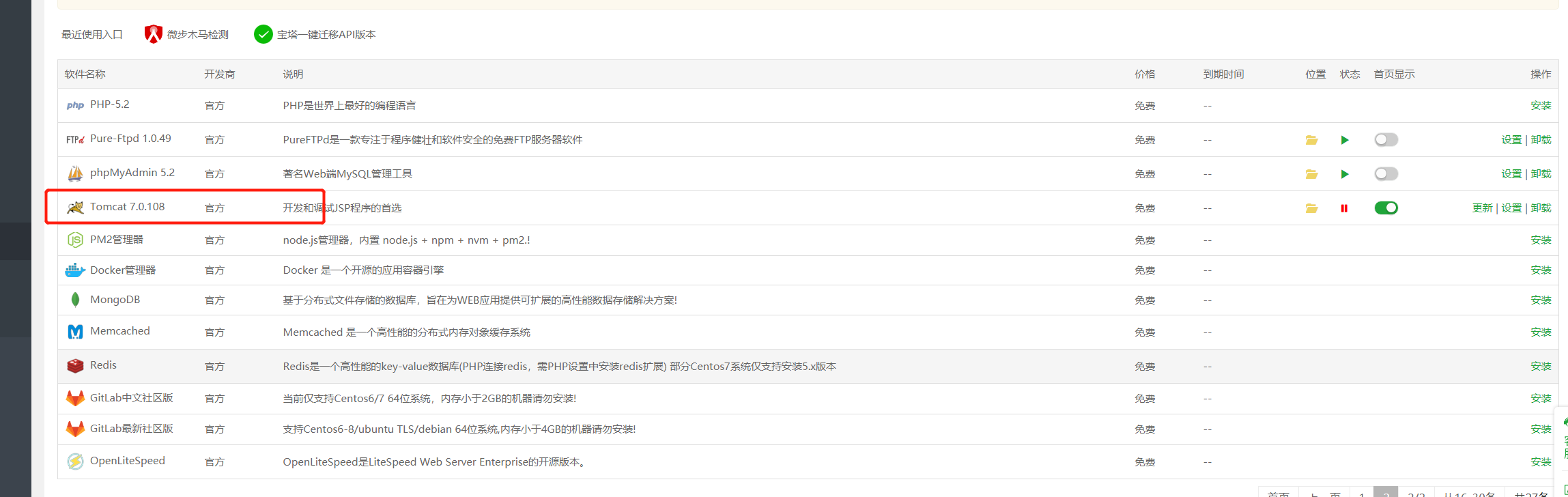
Task: Open the Pure-Ftpd install folder
Action: [x=1311, y=140]
